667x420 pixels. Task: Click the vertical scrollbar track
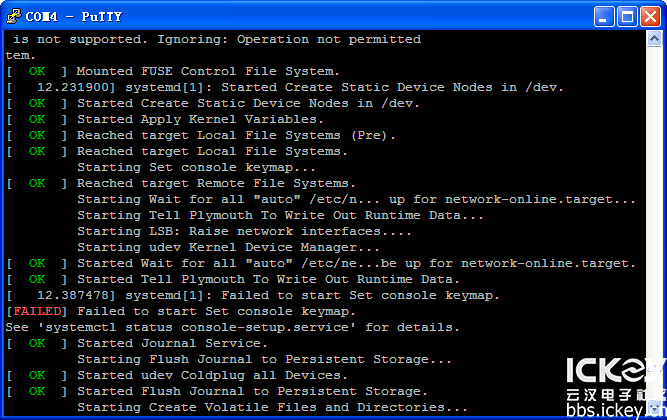point(654,213)
